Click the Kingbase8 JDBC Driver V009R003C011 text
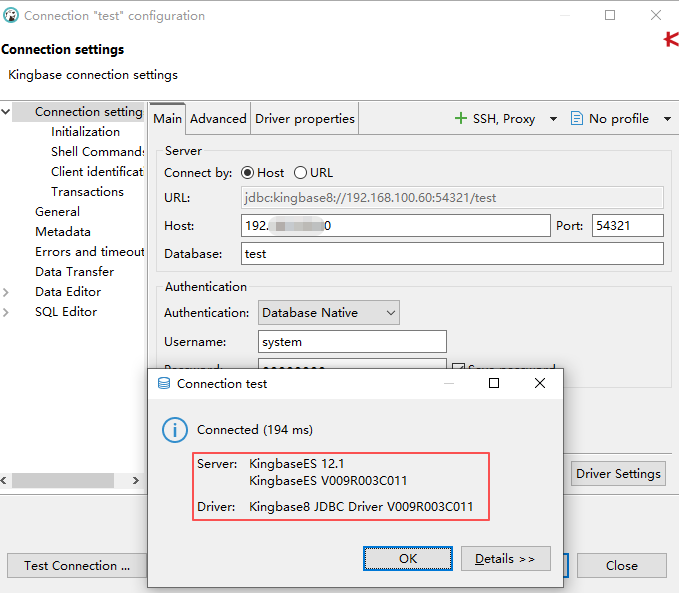The image size is (679, 593). tap(361, 507)
